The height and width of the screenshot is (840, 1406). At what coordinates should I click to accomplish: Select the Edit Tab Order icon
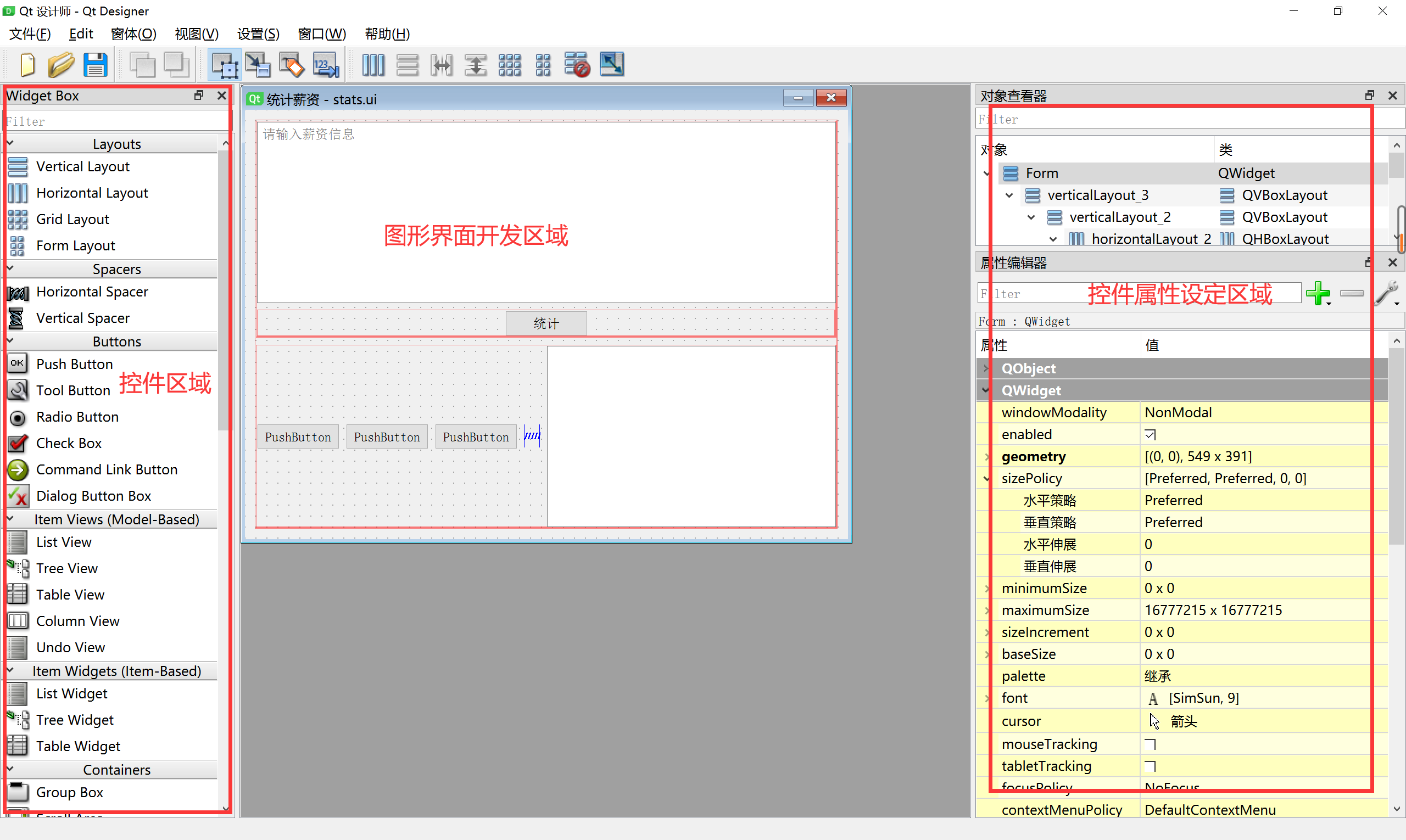326,65
